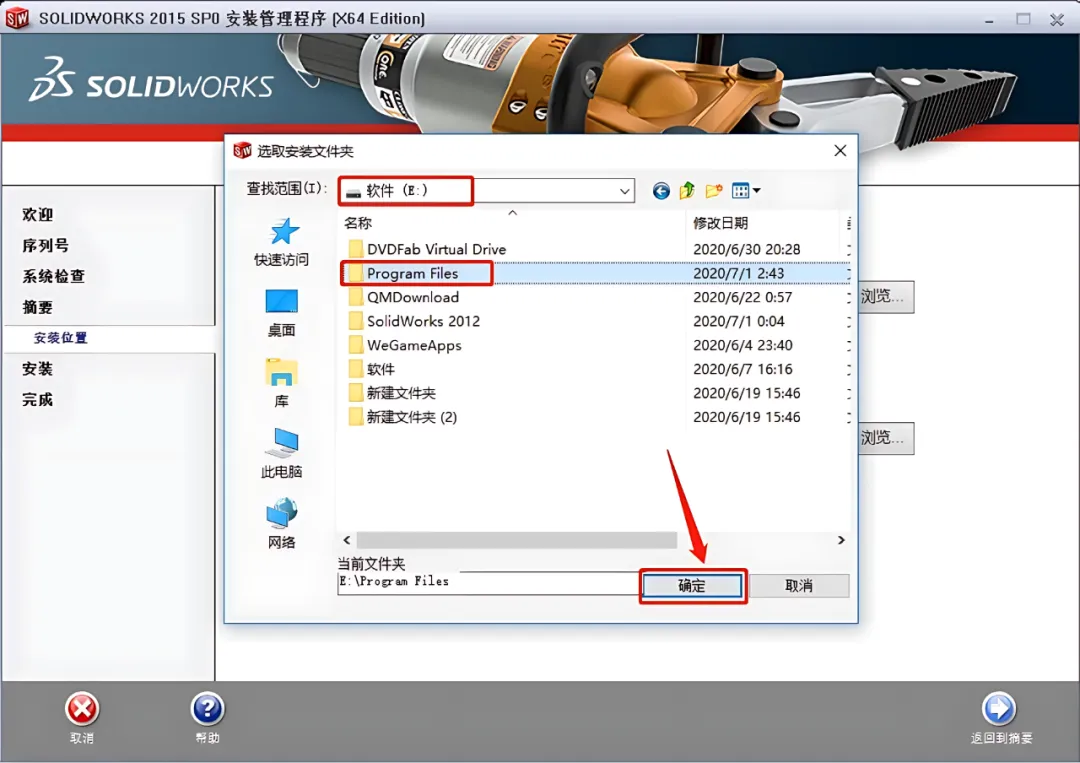The height and width of the screenshot is (763, 1080).
Task: Select 网络 in the places bar
Action: [x=282, y=524]
